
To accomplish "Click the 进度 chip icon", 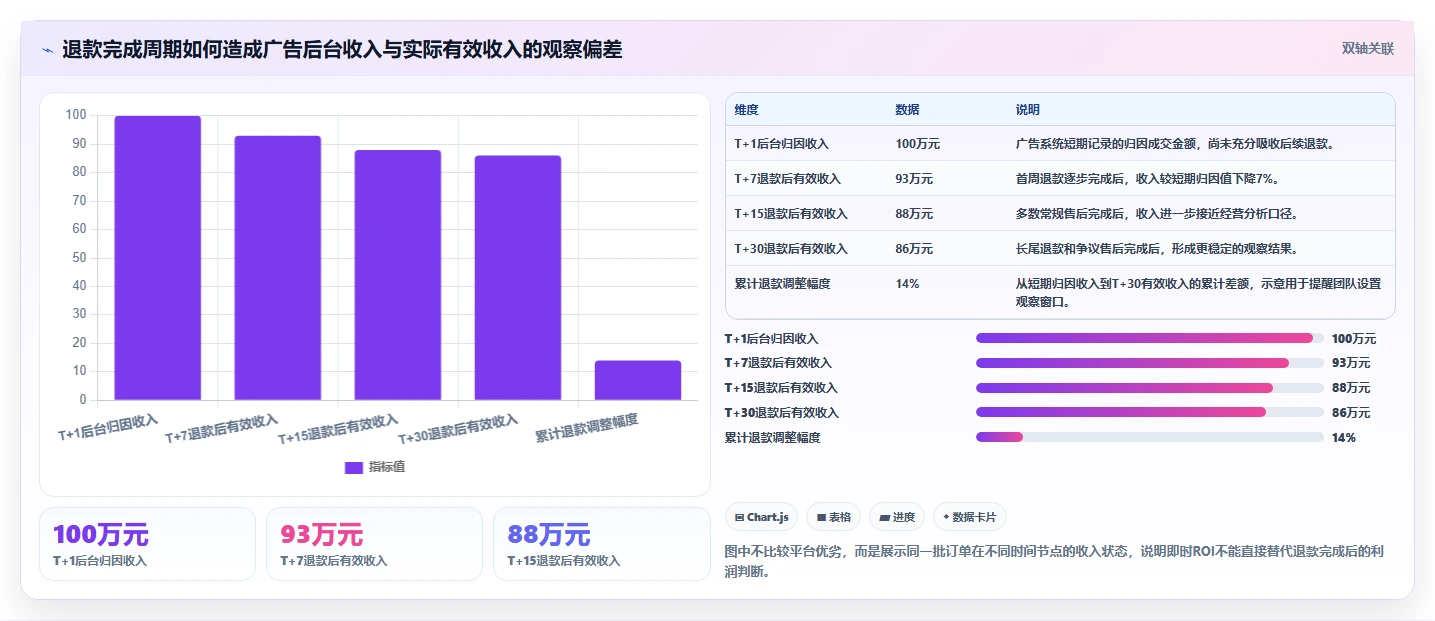I will [x=885, y=518].
